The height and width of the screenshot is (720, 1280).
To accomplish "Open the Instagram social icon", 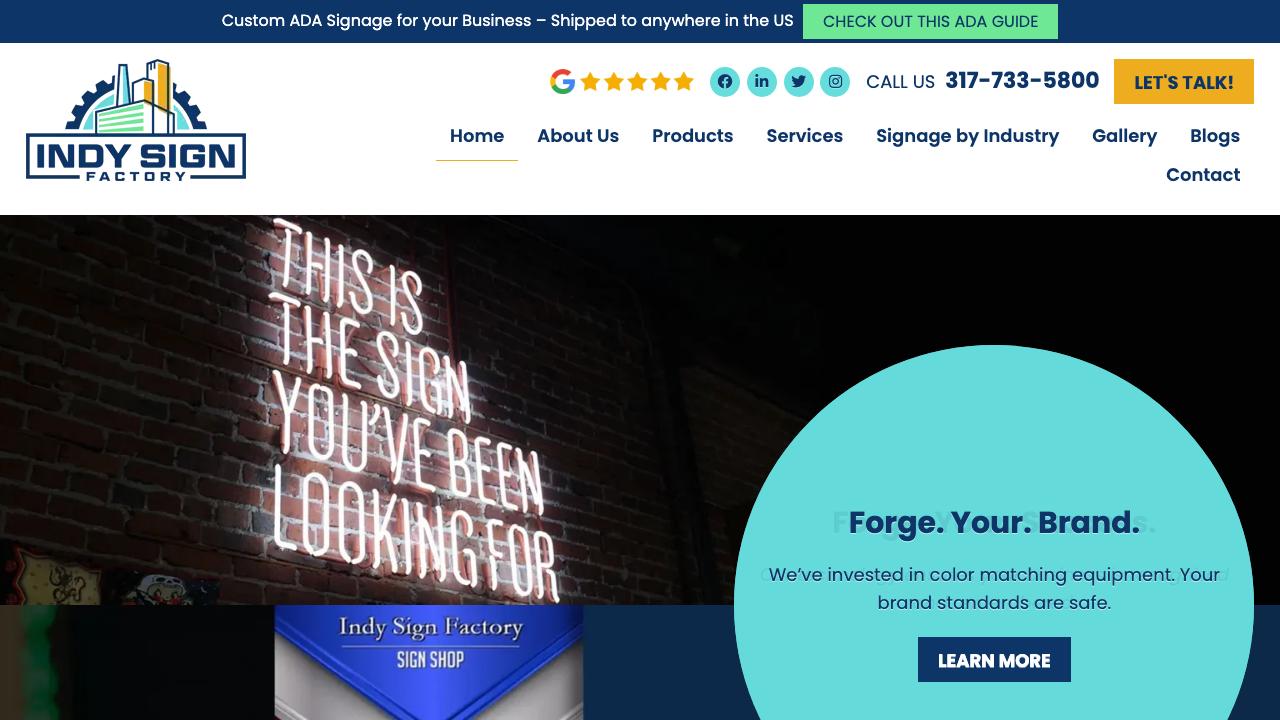I will click(x=835, y=82).
